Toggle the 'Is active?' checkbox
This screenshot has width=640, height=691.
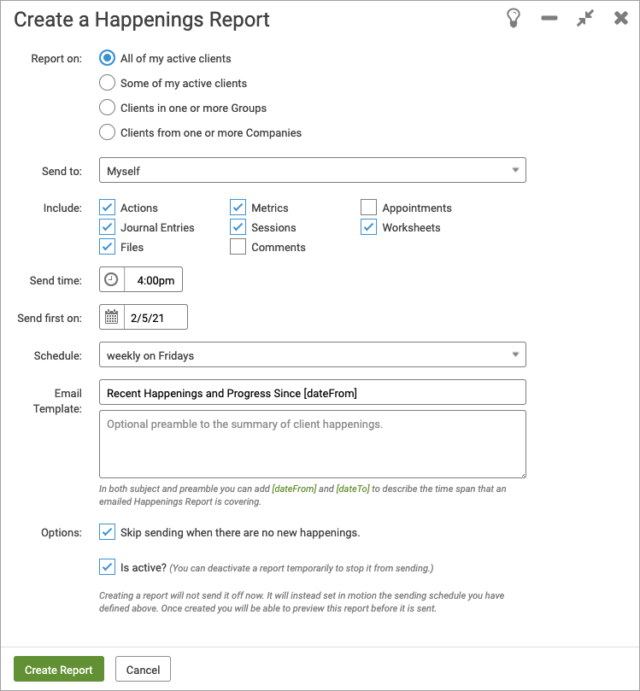tap(108, 567)
